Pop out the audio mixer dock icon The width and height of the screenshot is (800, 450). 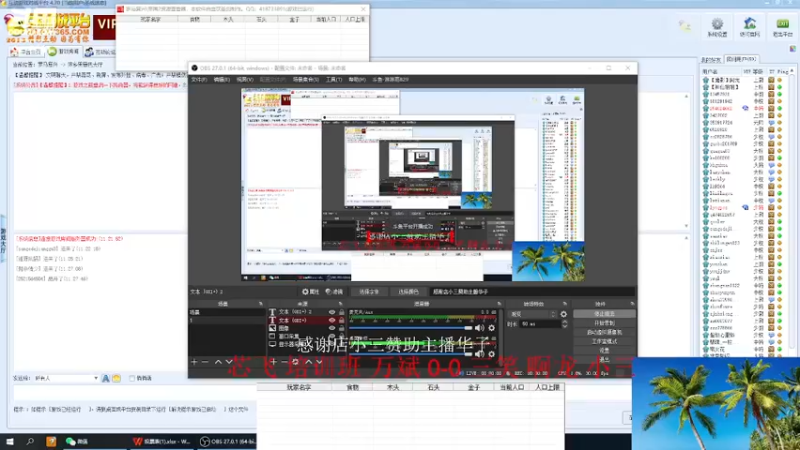coord(499,304)
